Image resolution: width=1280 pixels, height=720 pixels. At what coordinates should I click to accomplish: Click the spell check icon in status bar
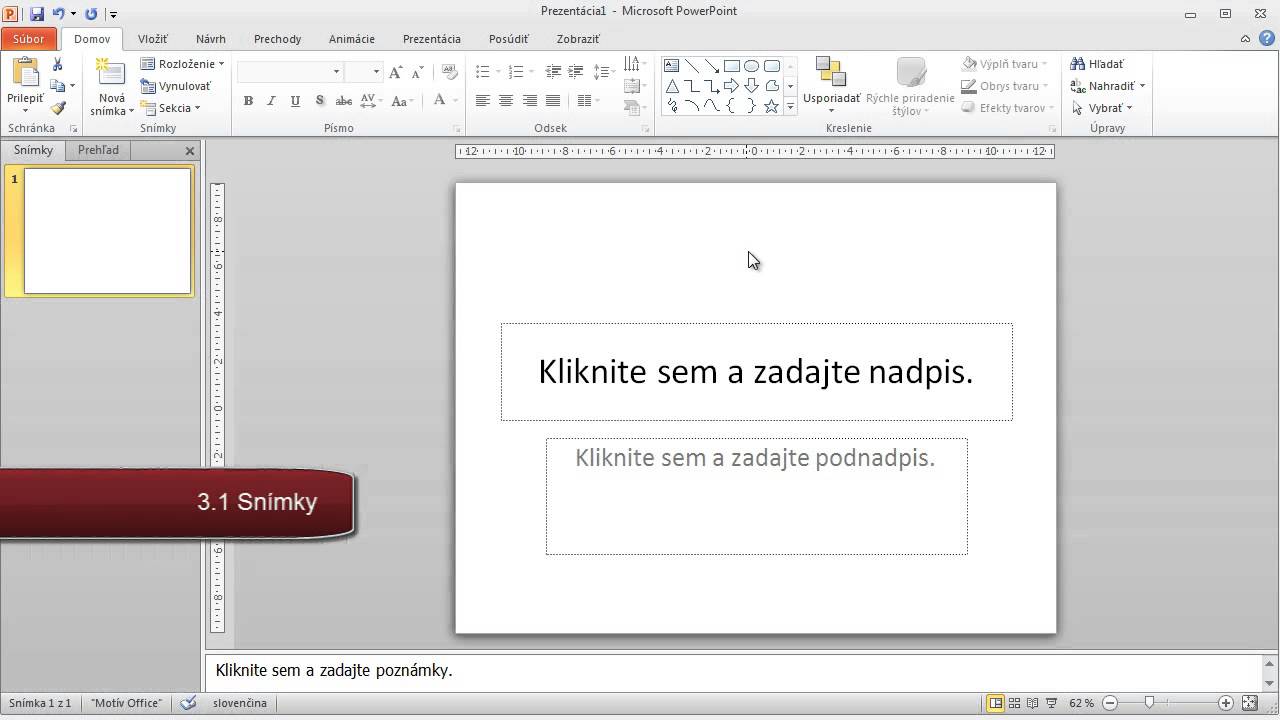[x=188, y=703]
